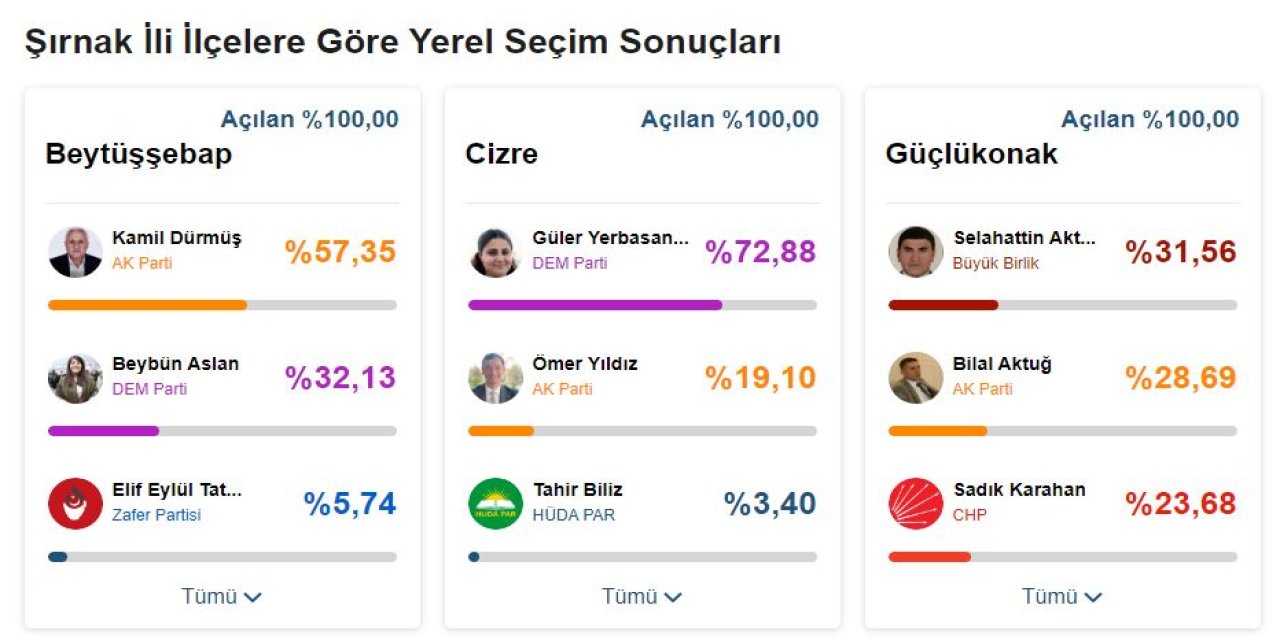Screen dimensions: 1280x640
Task: Open the Güçlükonak district heading
Action: click(971, 154)
